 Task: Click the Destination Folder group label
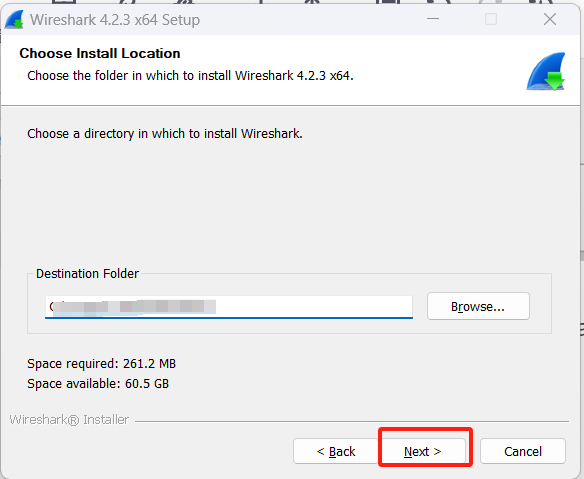[x=88, y=274]
